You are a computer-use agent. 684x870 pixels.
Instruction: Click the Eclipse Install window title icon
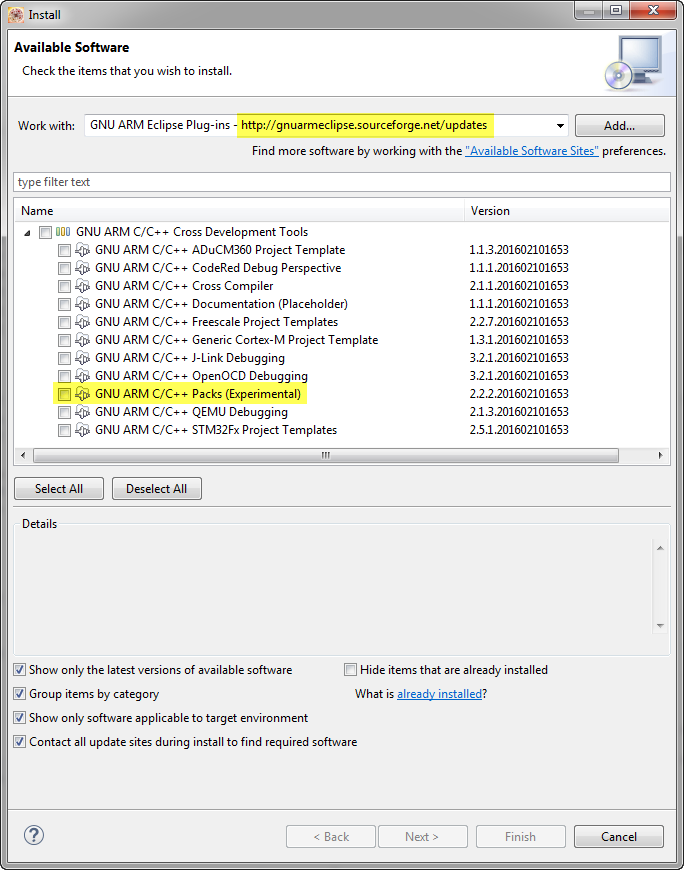point(16,15)
